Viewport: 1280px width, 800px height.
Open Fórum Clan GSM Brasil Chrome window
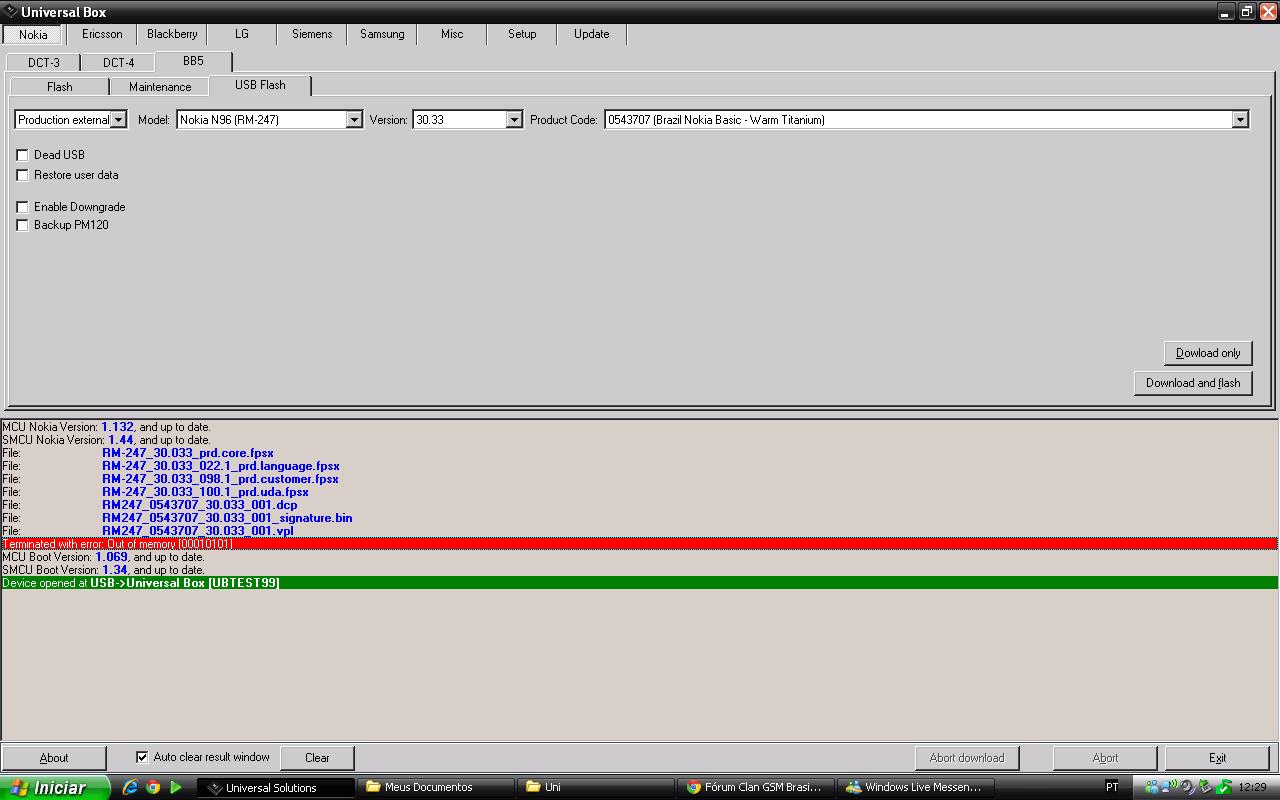click(755, 787)
